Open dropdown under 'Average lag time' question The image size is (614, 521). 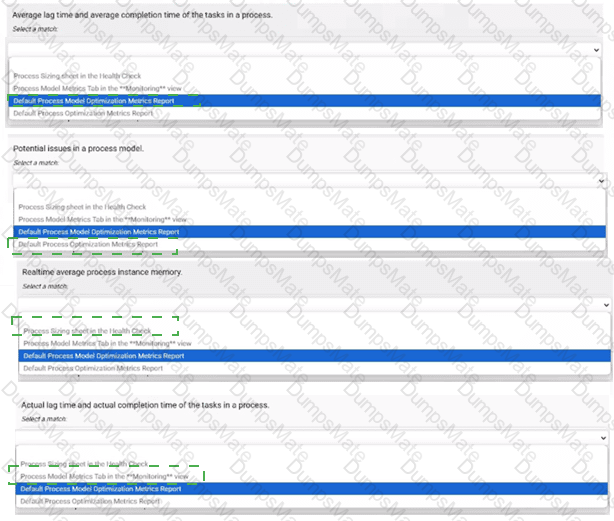(x=598, y=46)
